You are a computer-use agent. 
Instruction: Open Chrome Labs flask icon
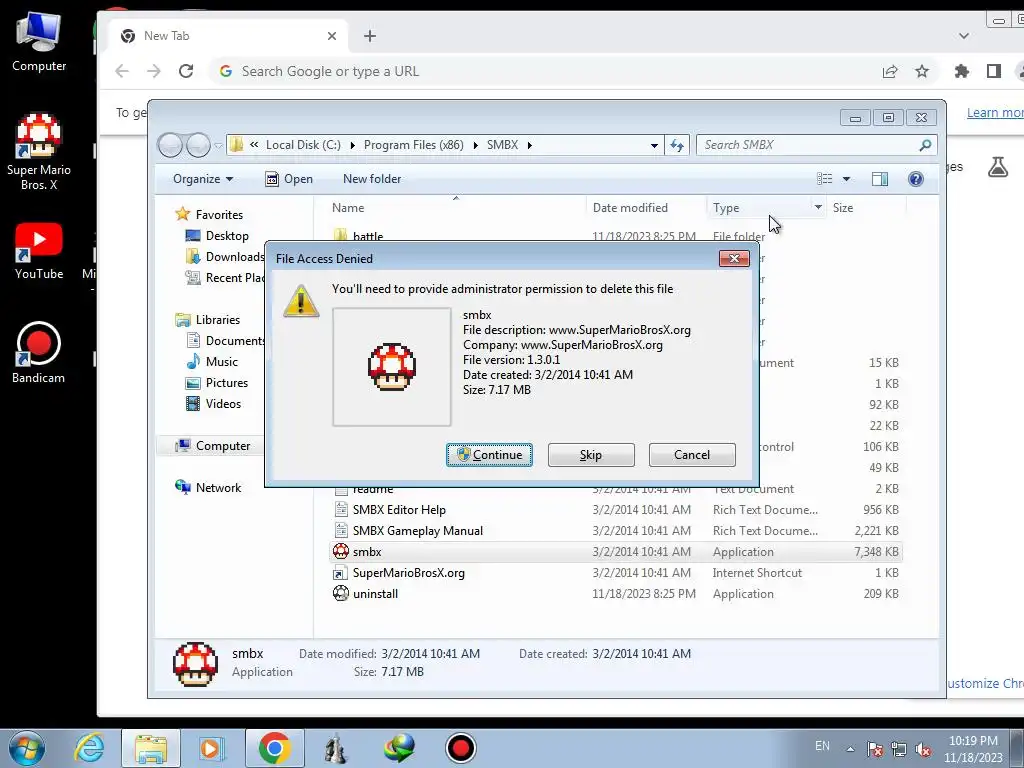(x=998, y=167)
